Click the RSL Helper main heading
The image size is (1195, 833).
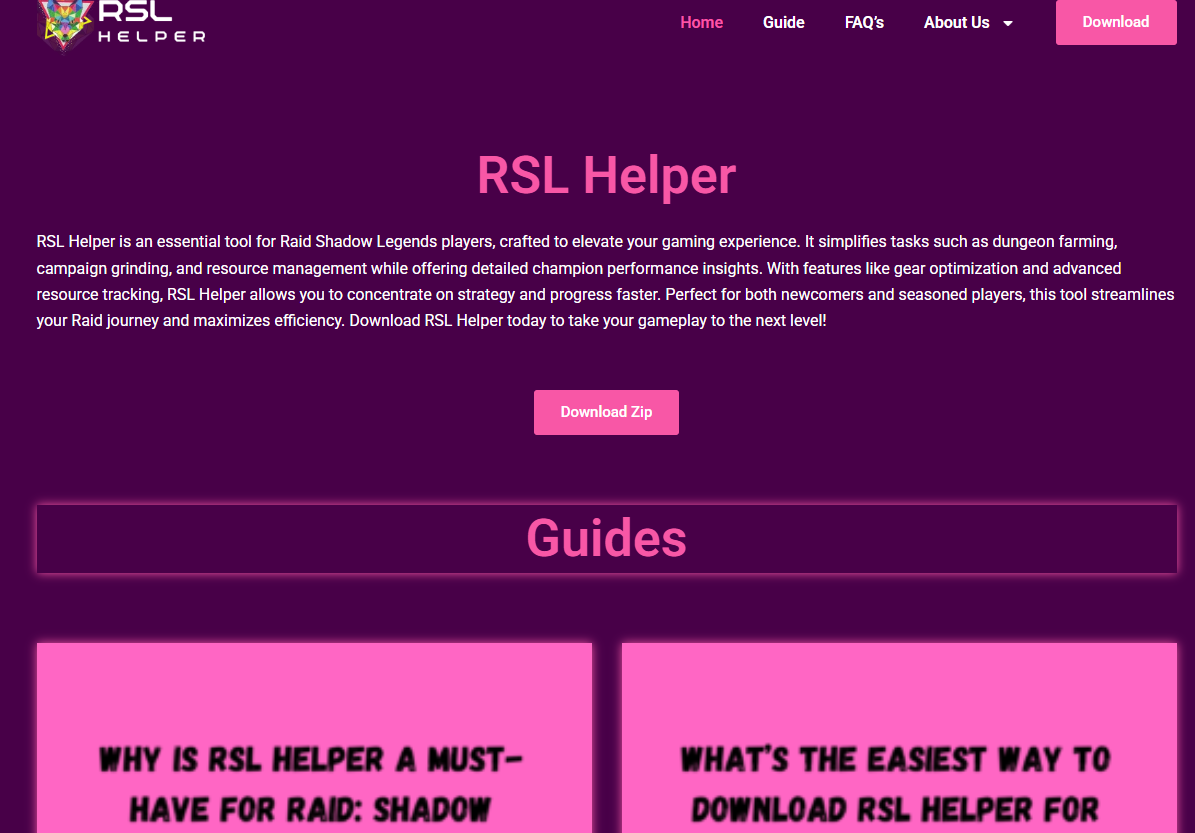click(x=606, y=175)
